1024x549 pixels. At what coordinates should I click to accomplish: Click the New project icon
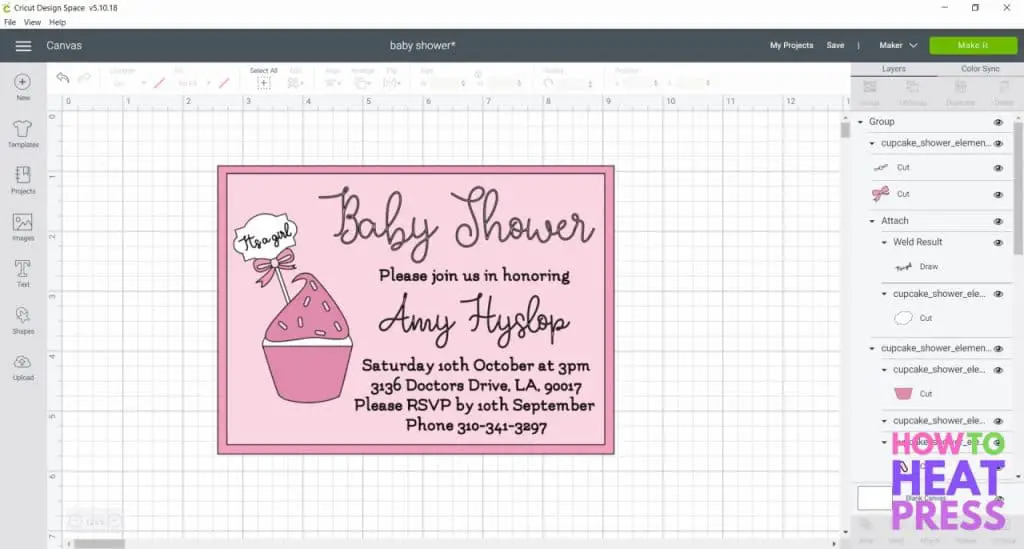(23, 82)
